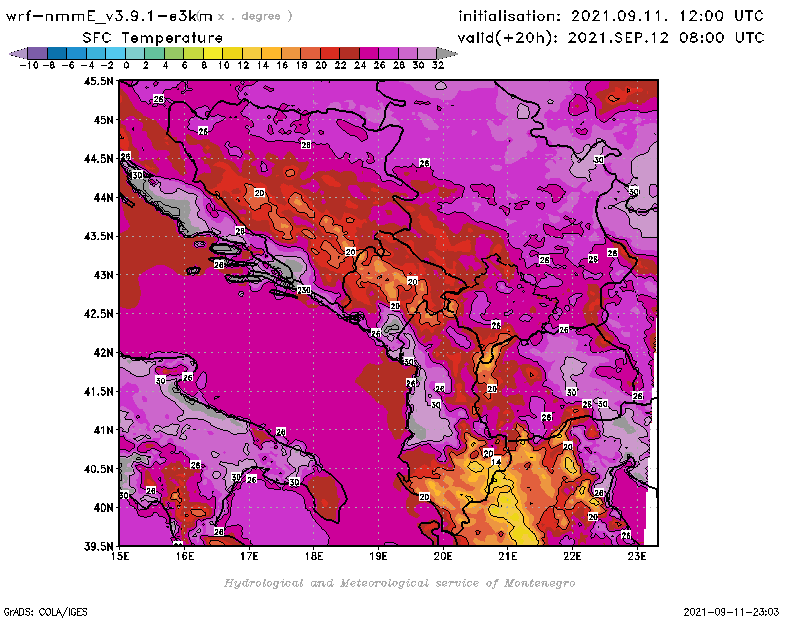Click the '16E' longitude axis label
Image resolution: width=800 pixels, height=618 pixels.
pos(185,556)
